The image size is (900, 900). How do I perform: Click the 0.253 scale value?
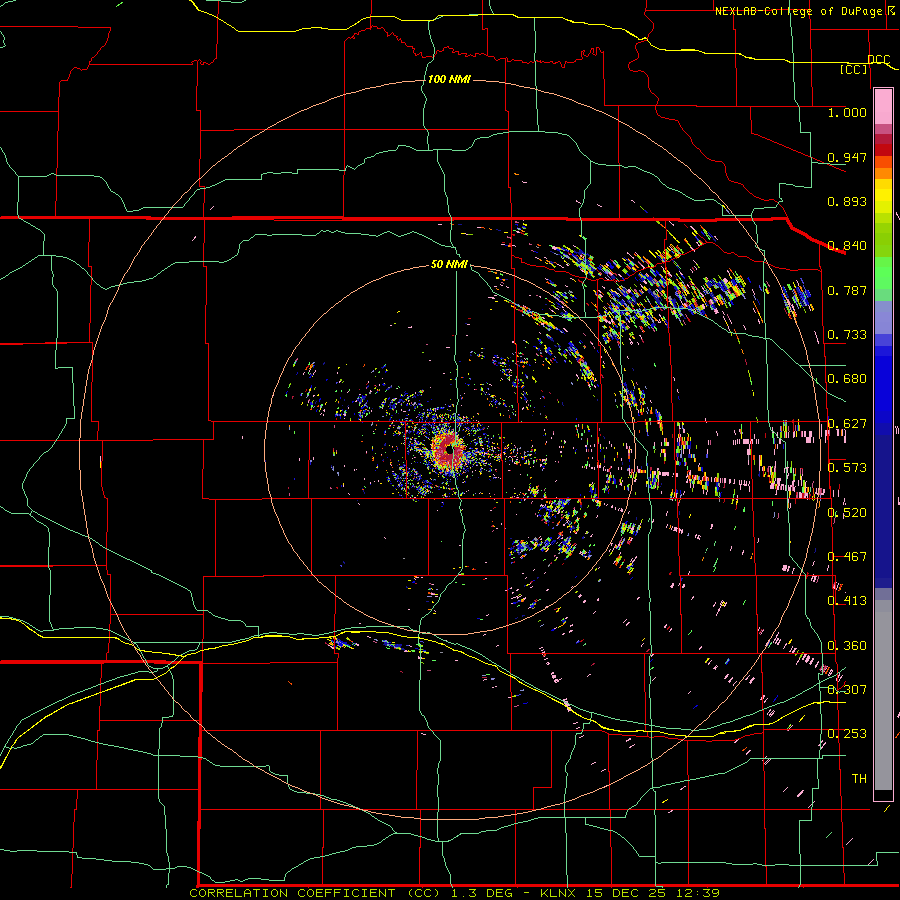pos(847,734)
